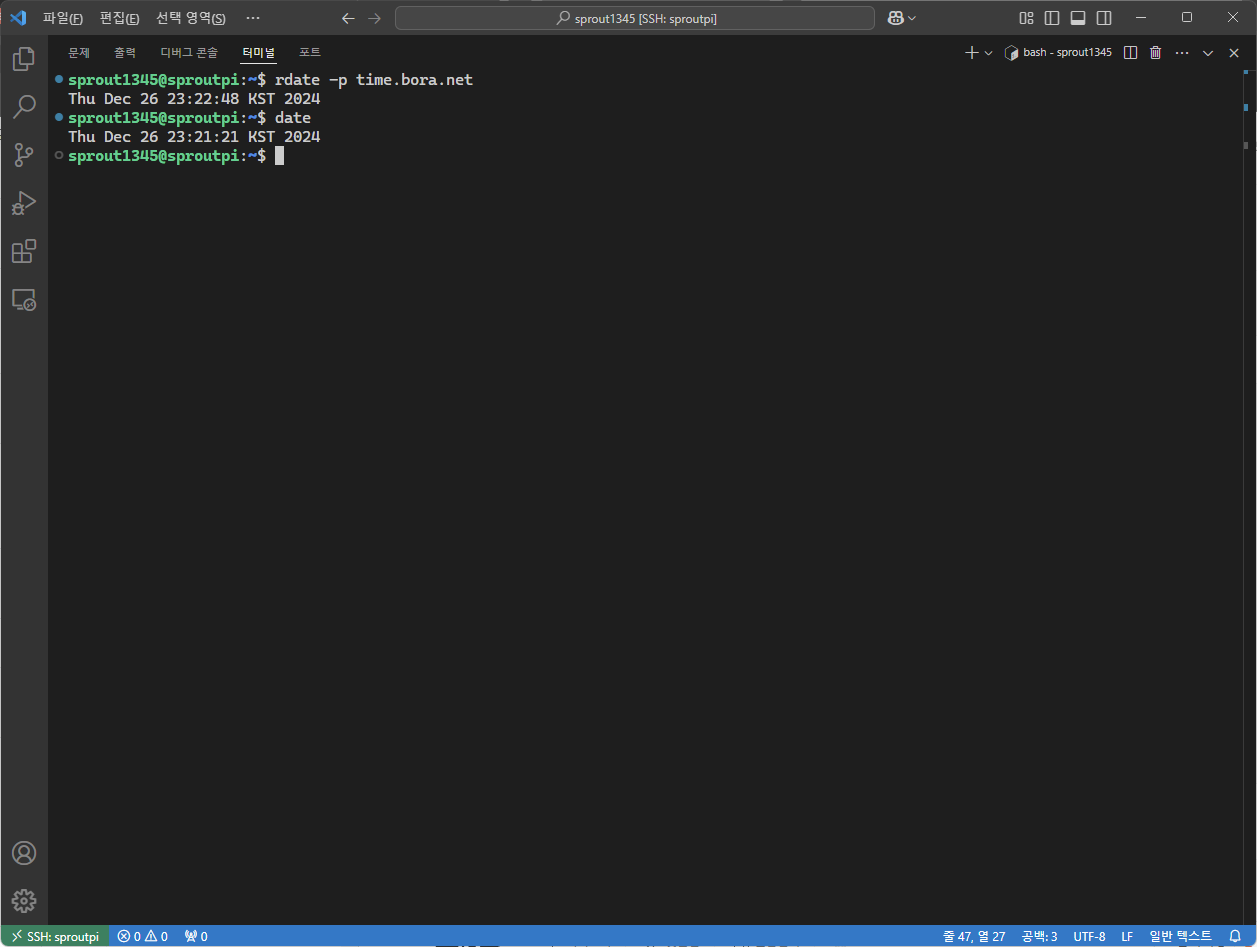Open the Remote Explorer view
Image resolution: width=1257 pixels, height=947 pixels.
tap(24, 299)
